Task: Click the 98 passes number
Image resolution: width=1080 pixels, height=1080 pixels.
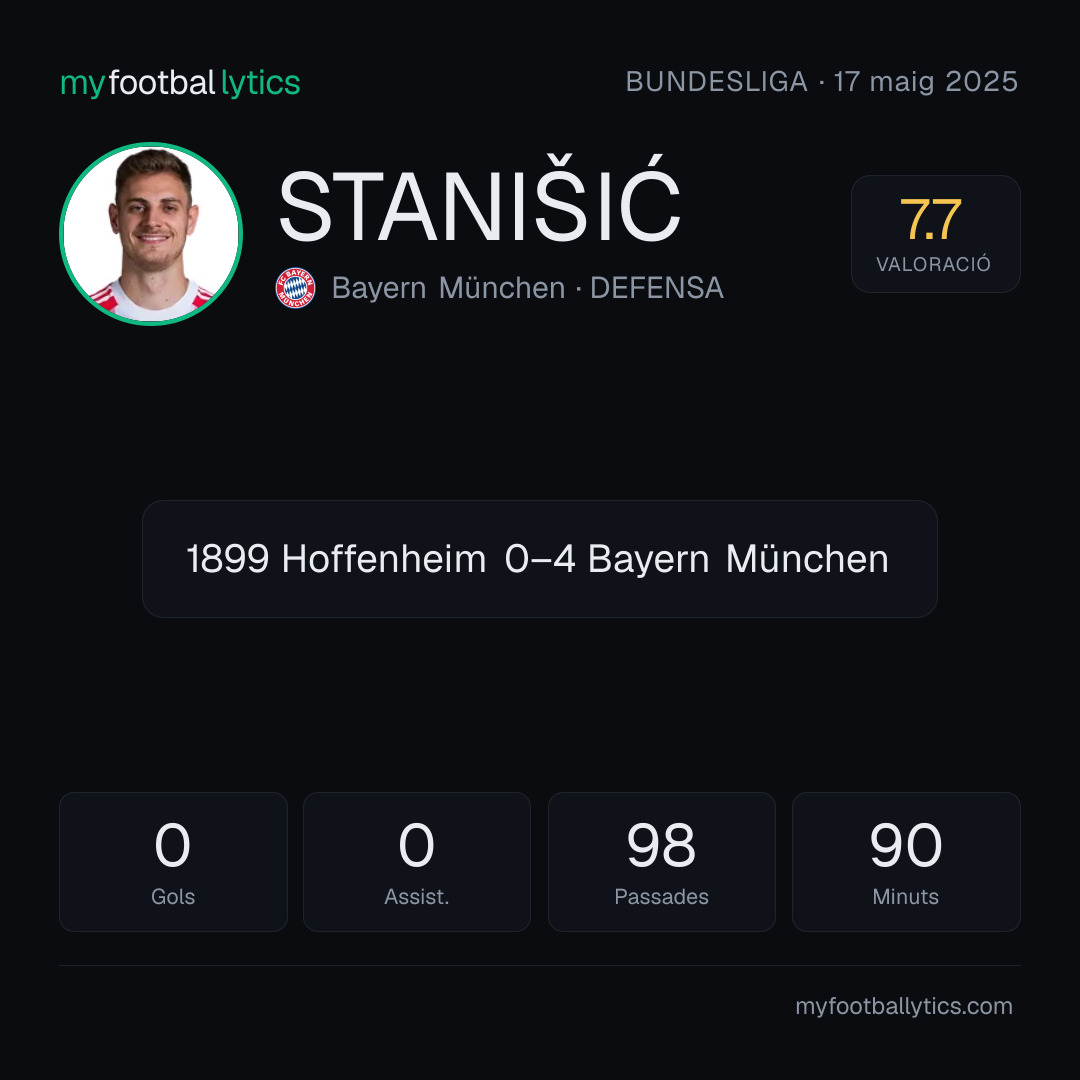Action: [661, 845]
